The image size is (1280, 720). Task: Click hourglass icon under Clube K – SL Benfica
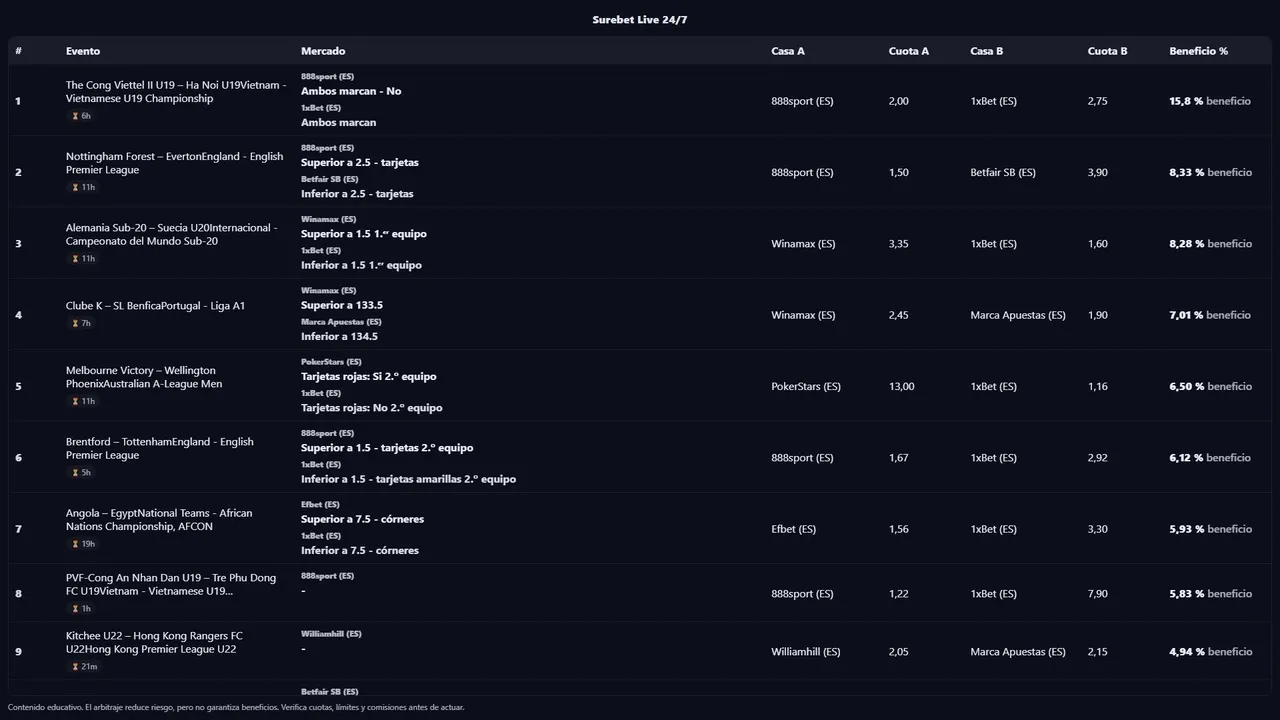[75, 324]
